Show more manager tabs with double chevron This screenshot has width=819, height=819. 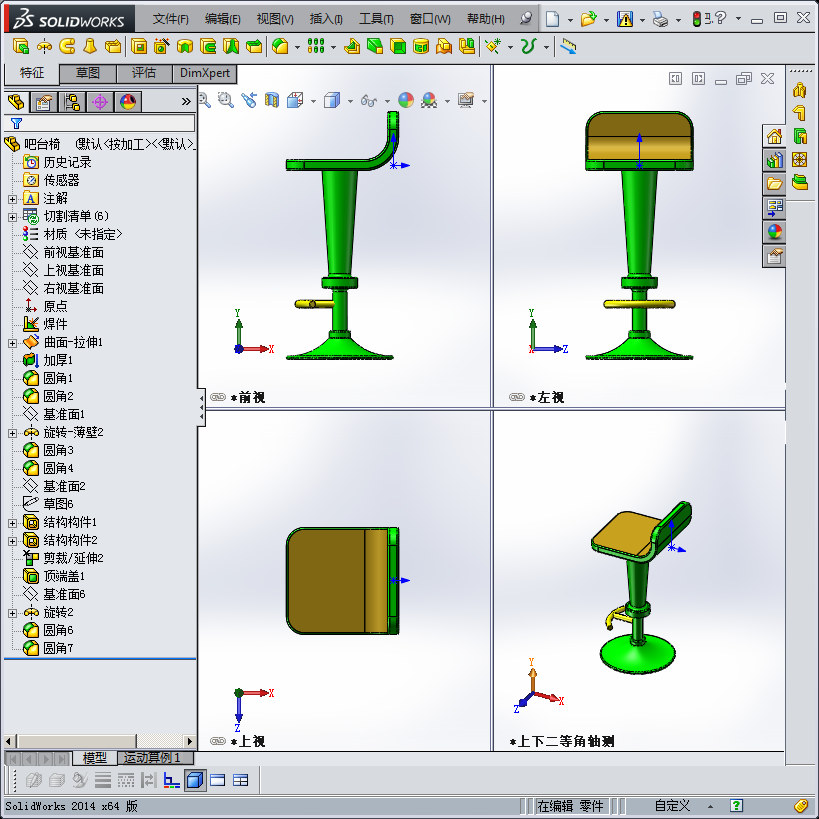186,101
